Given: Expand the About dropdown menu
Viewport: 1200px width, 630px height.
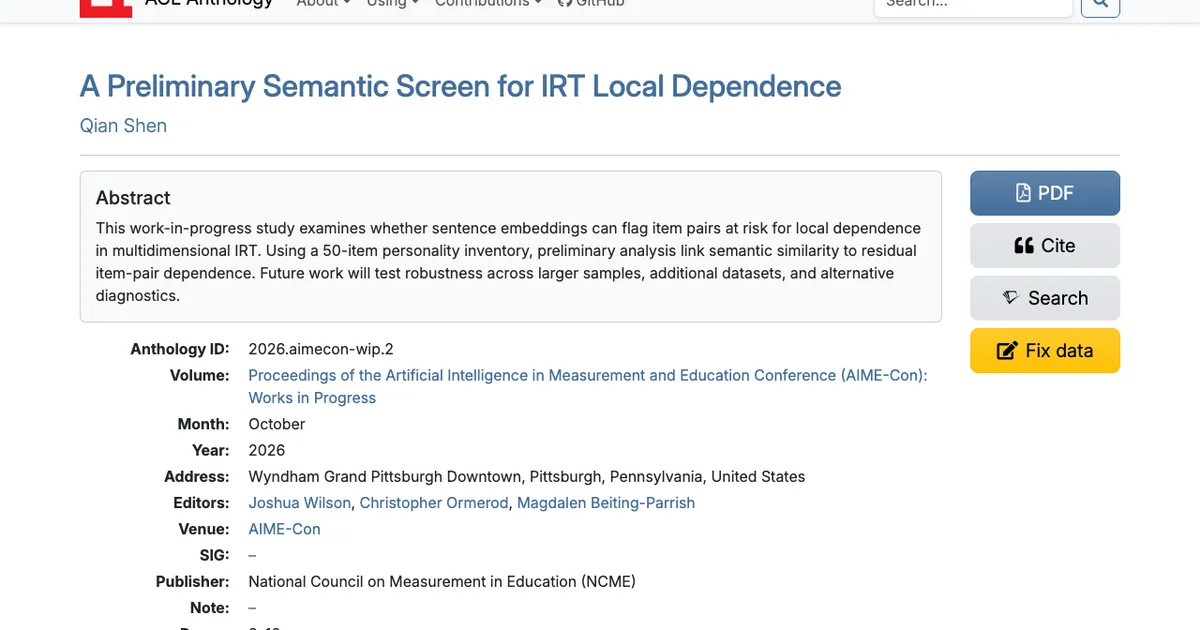Looking at the screenshot, I should (323, 4).
